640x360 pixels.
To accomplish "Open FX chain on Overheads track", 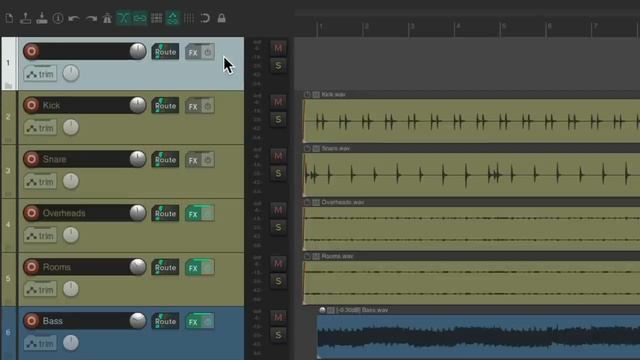I will point(193,214).
